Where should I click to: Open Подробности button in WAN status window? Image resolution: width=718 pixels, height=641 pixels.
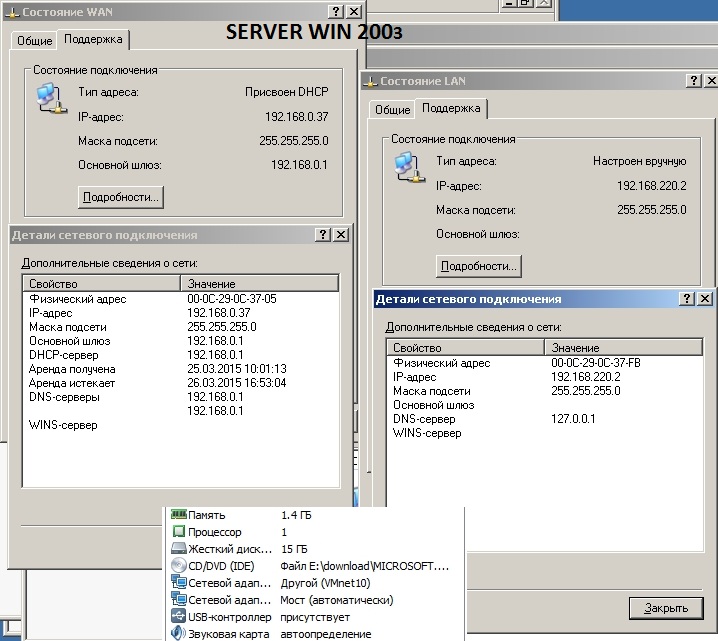[121, 197]
